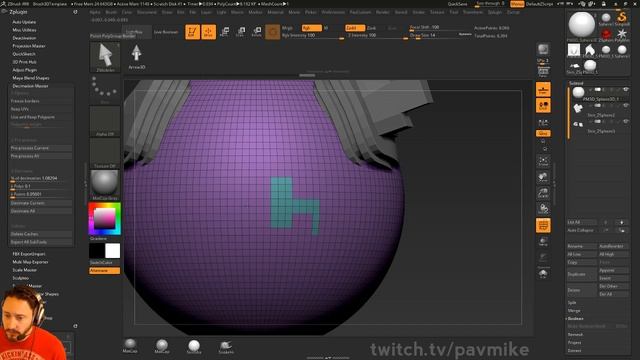This screenshot has width=640, height=360.
Task: Click the Decimate Current button
Action: pyautogui.click(x=41, y=203)
